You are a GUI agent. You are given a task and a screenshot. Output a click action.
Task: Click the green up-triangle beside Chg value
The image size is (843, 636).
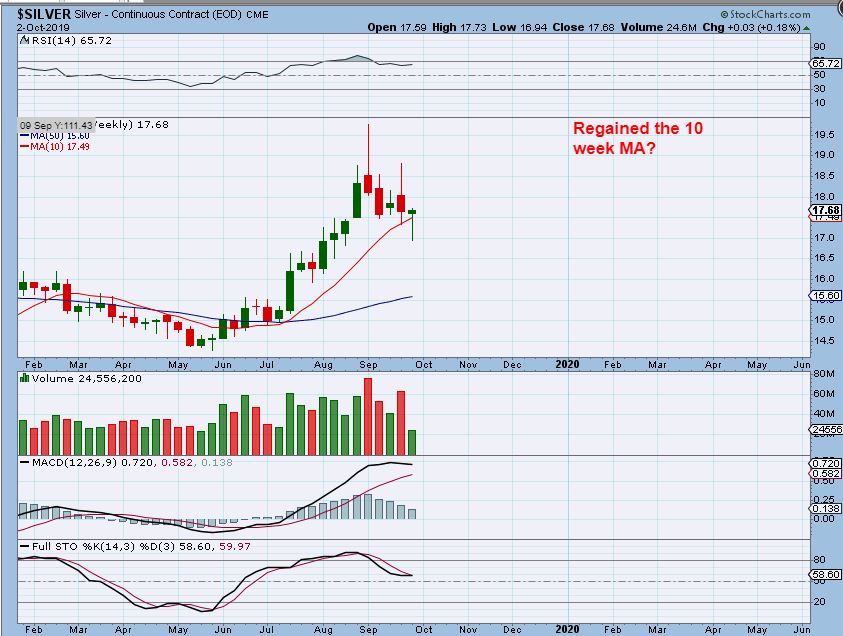coord(806,28)
